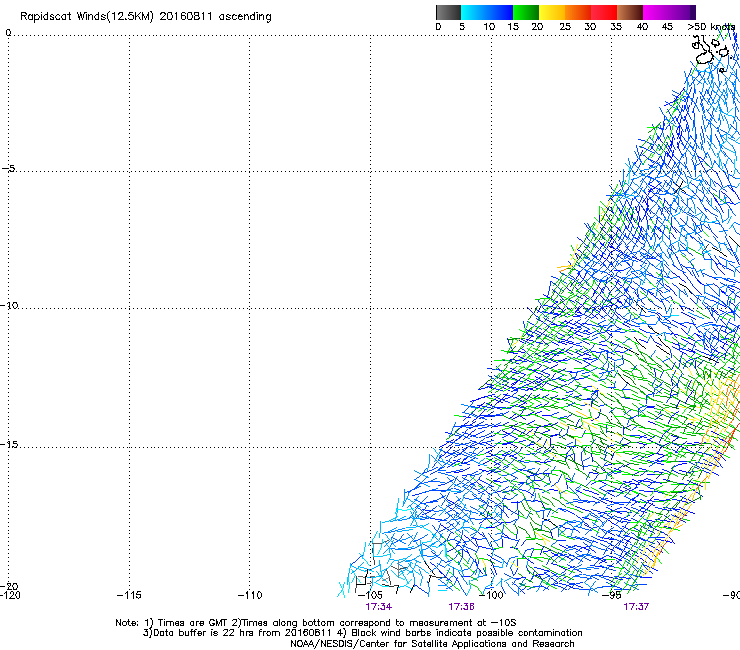
Task: Click the purple time label 17:36
Action: (461, 607)
